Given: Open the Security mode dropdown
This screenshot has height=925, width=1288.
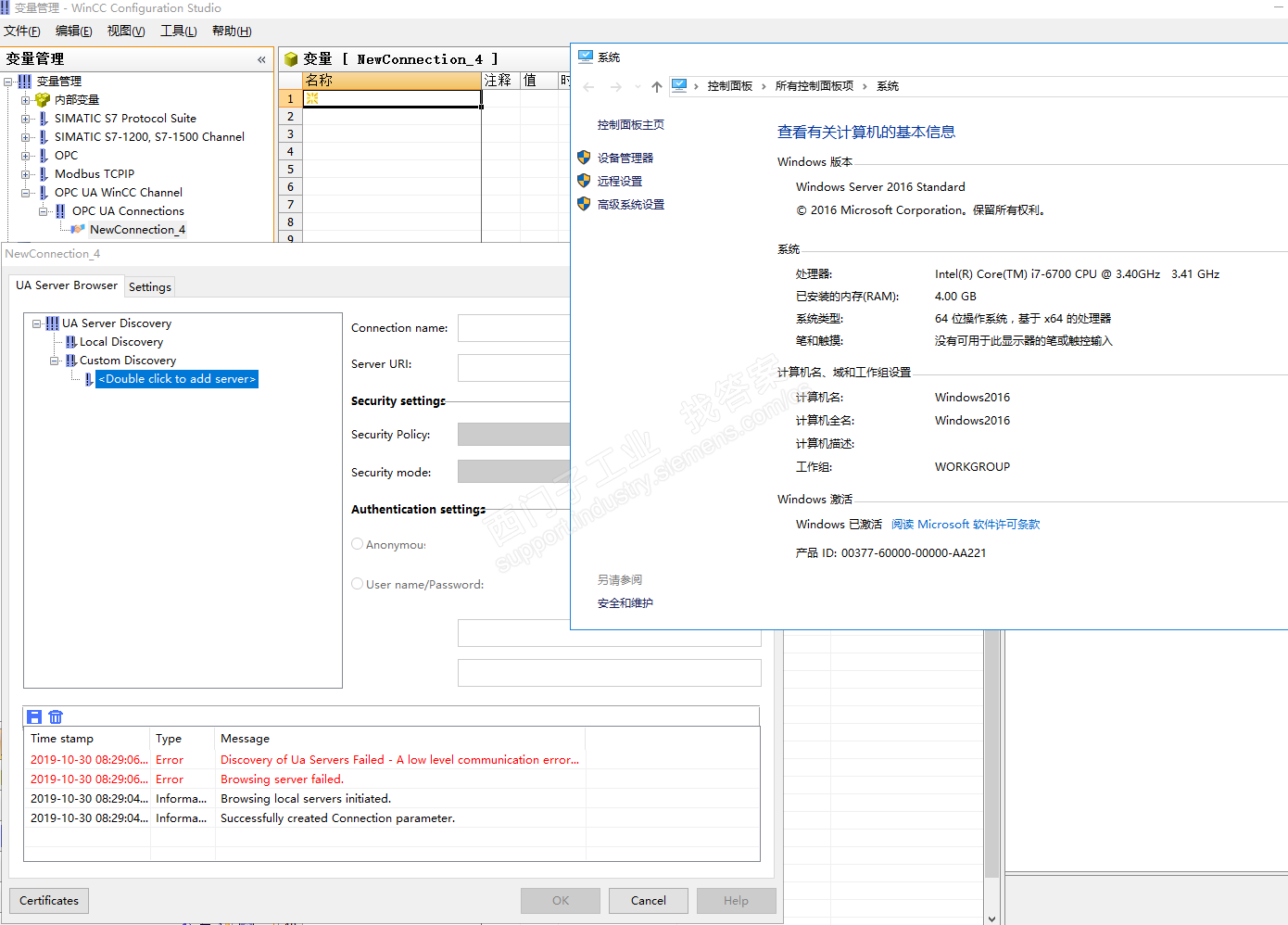Looking at the screenshot, I should pos(514,472).
